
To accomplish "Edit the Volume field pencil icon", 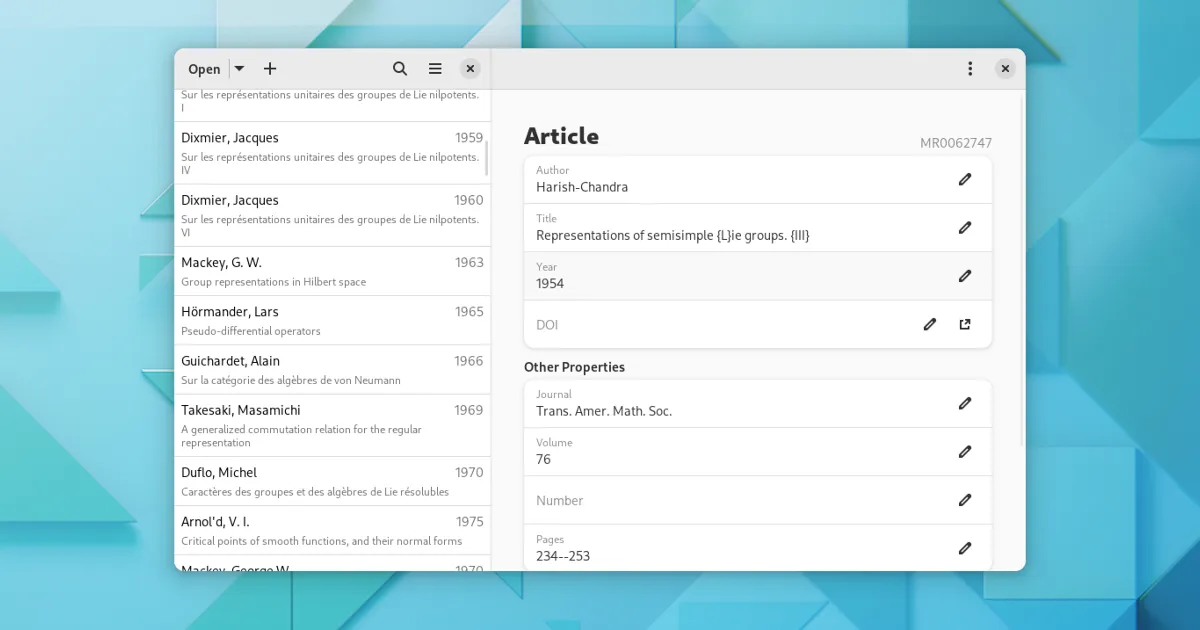I will coord(965,452).
